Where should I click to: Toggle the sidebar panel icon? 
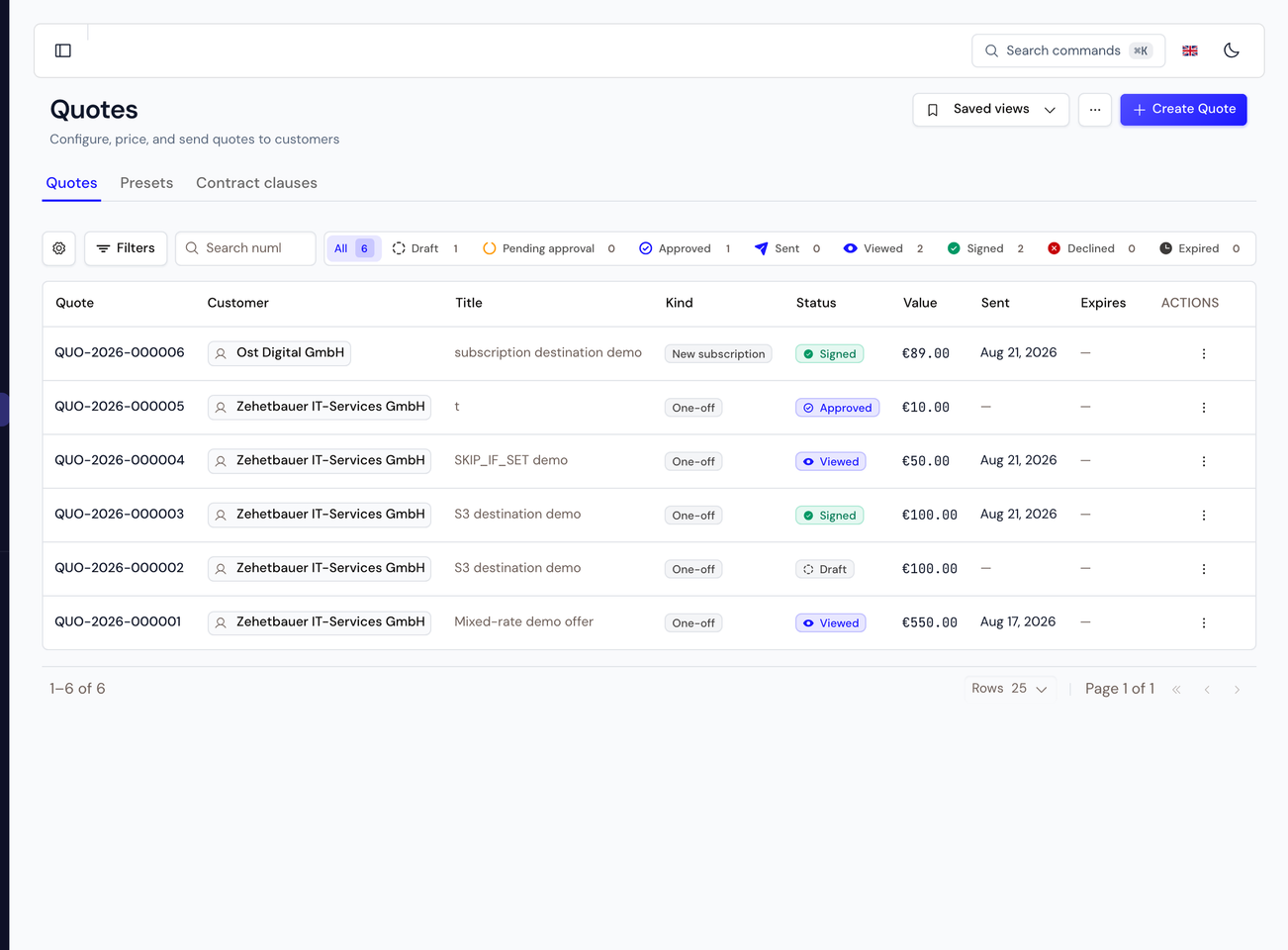(x=63, y=50)
